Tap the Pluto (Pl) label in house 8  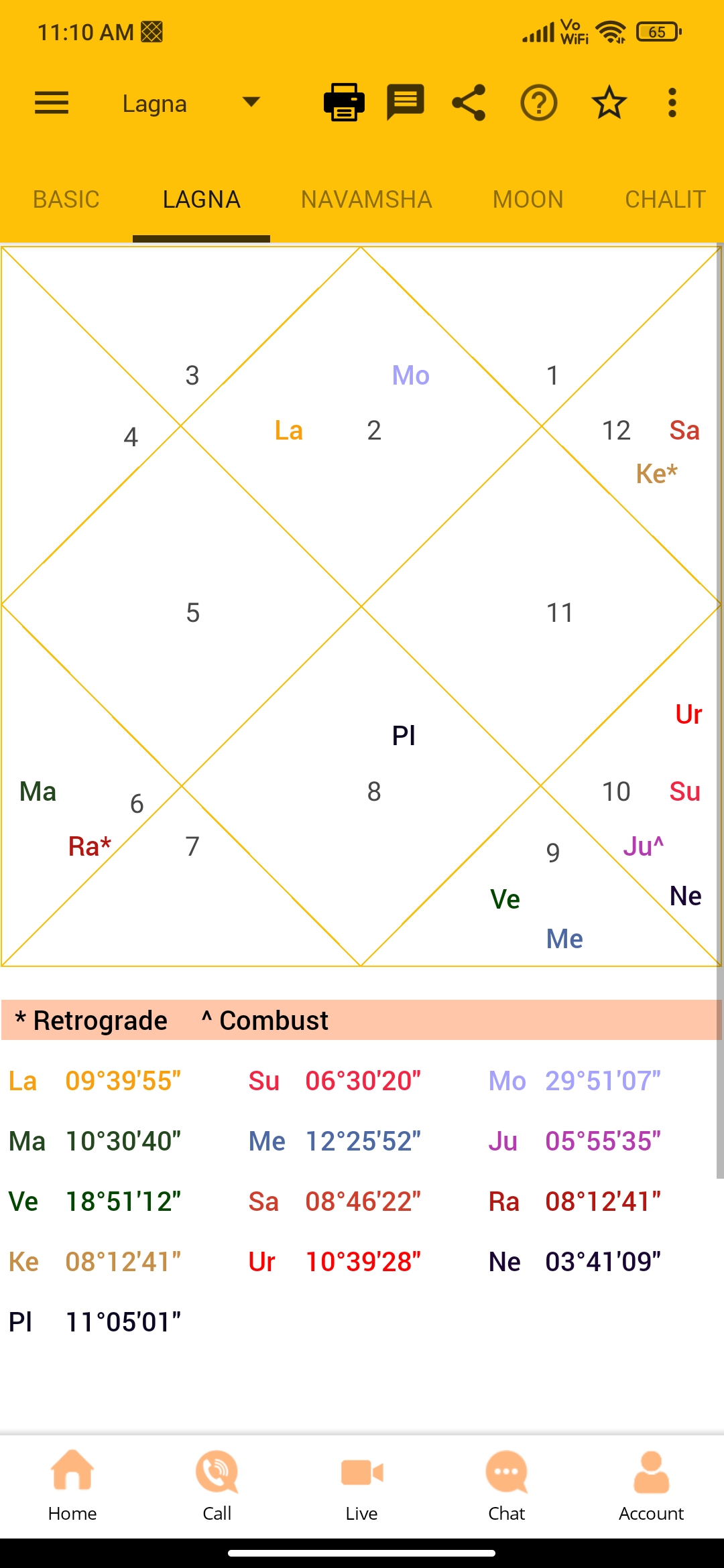404,736
